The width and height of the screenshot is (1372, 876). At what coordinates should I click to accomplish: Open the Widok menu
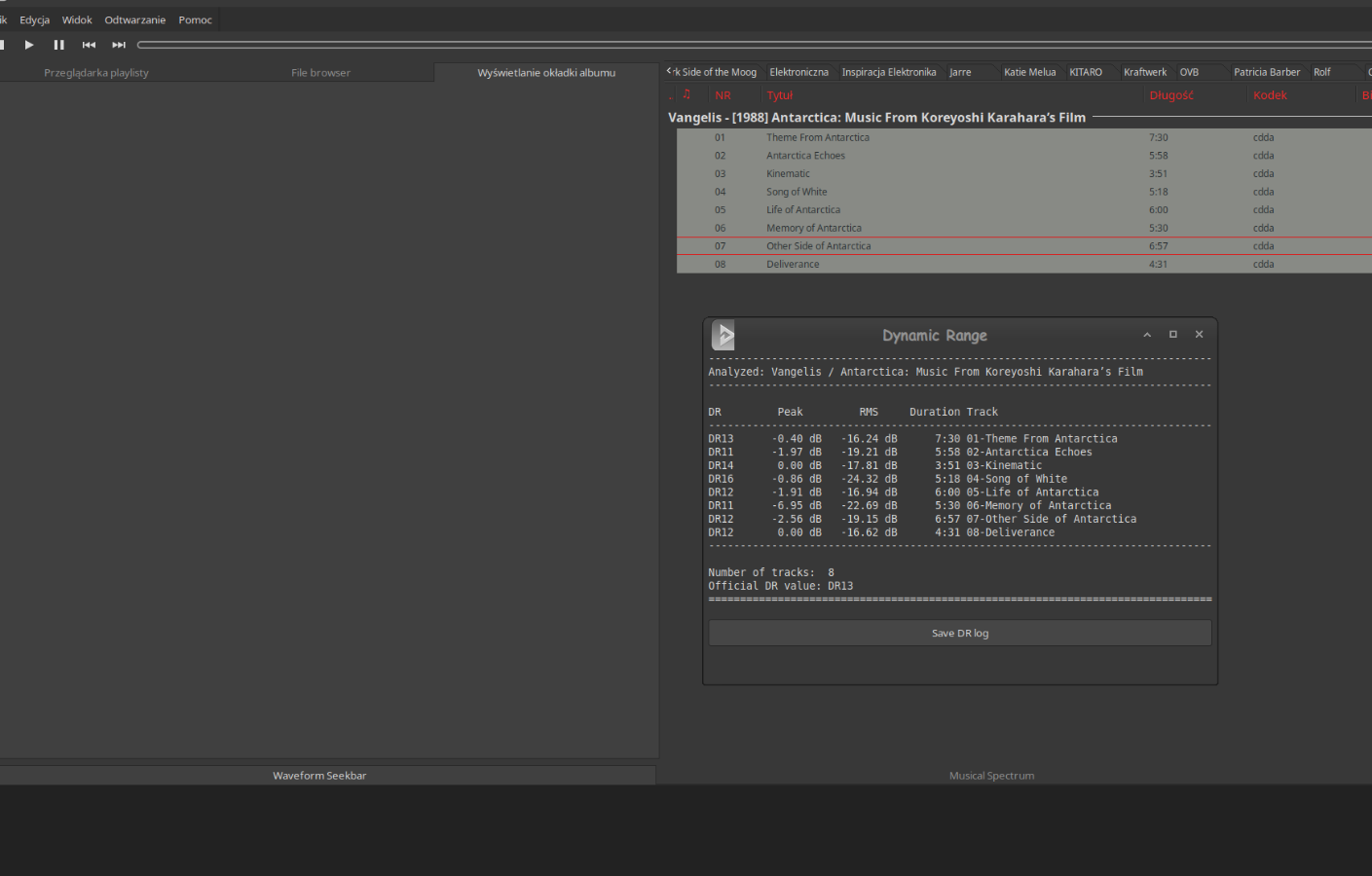[77, 19]
